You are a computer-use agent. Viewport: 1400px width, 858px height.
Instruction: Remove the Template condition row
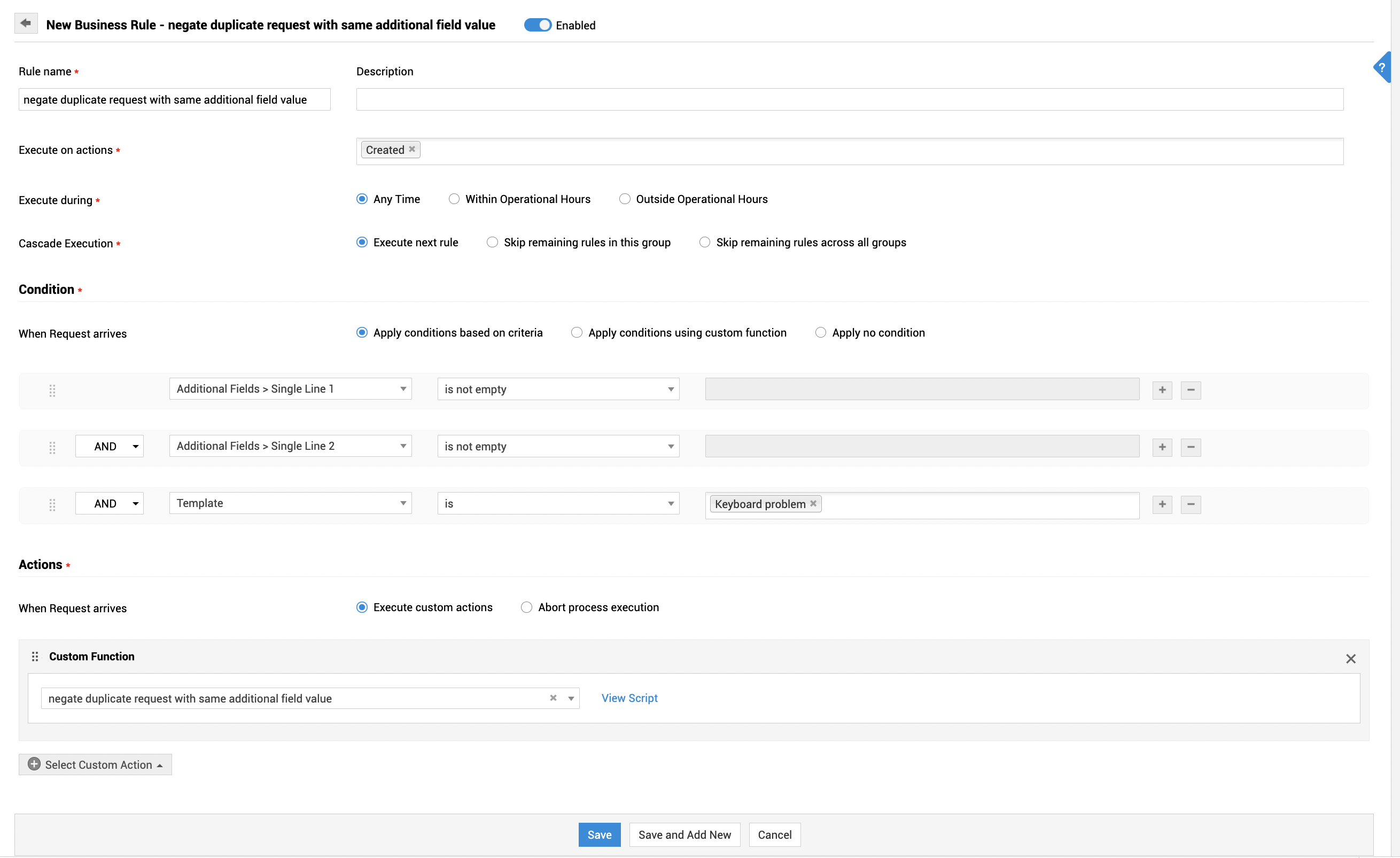pos(1191,504)
